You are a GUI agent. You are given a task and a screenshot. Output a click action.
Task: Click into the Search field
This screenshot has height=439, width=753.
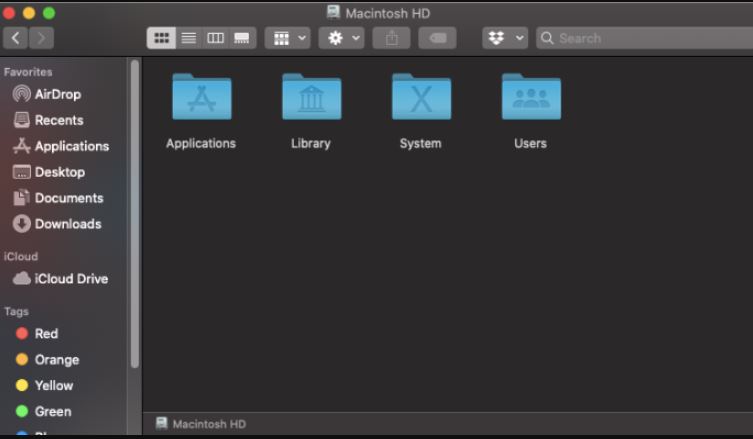coord(644,38)
